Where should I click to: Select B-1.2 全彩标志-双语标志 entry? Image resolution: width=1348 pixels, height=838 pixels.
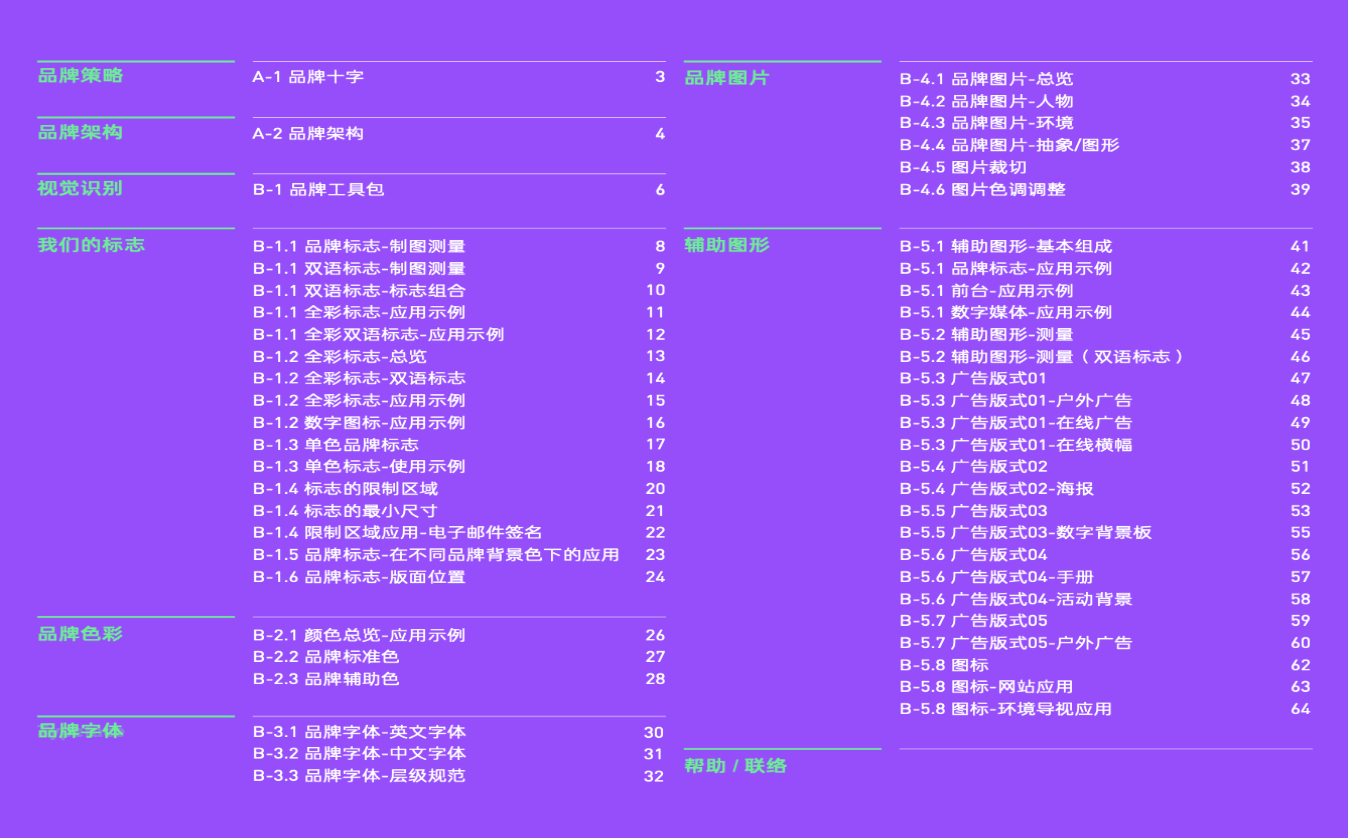[359, 378]
